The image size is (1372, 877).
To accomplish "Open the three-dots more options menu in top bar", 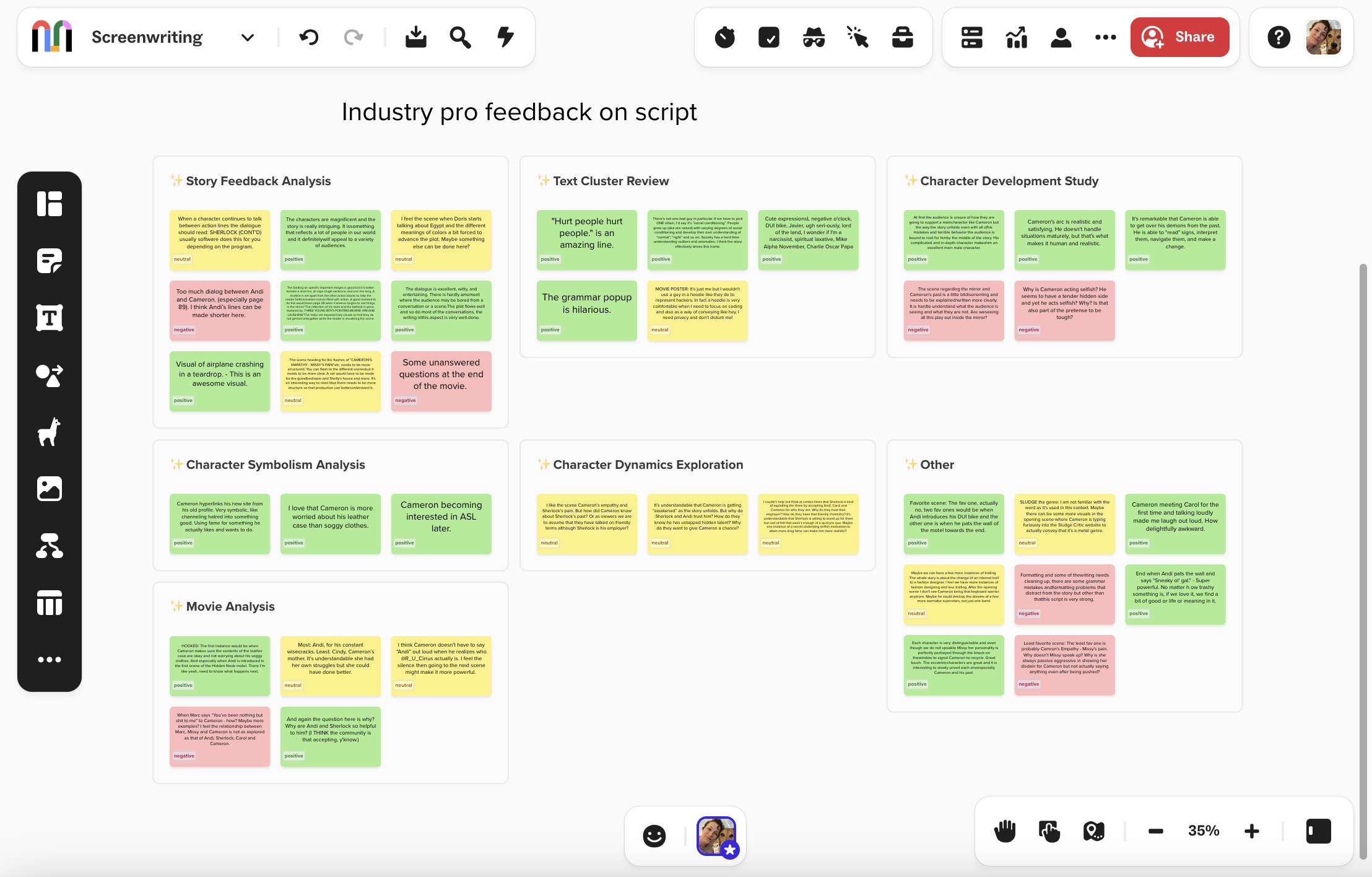I will (1105, 37).
